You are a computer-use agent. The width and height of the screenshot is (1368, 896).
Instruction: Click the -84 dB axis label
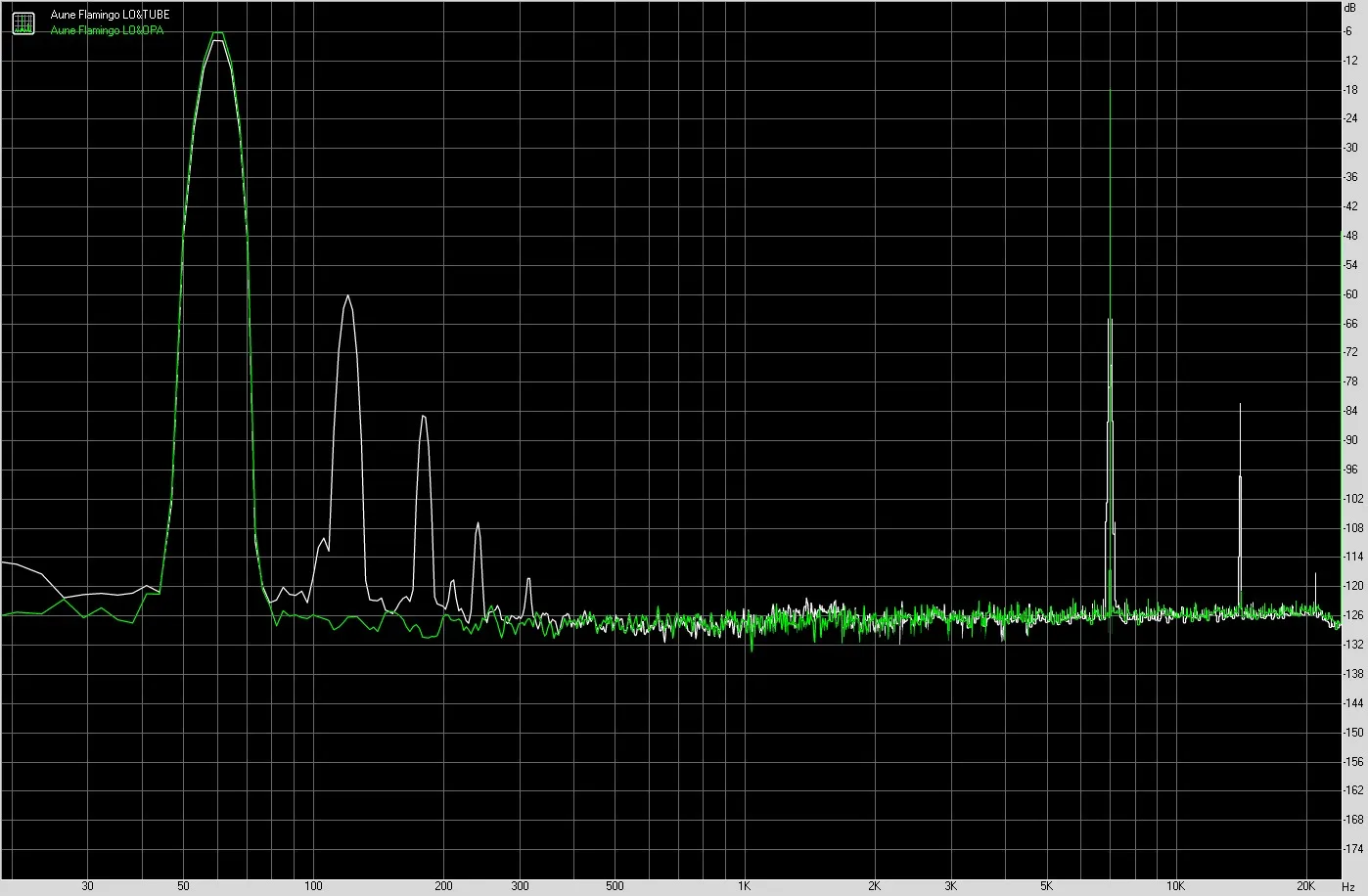click(1350, 411)
